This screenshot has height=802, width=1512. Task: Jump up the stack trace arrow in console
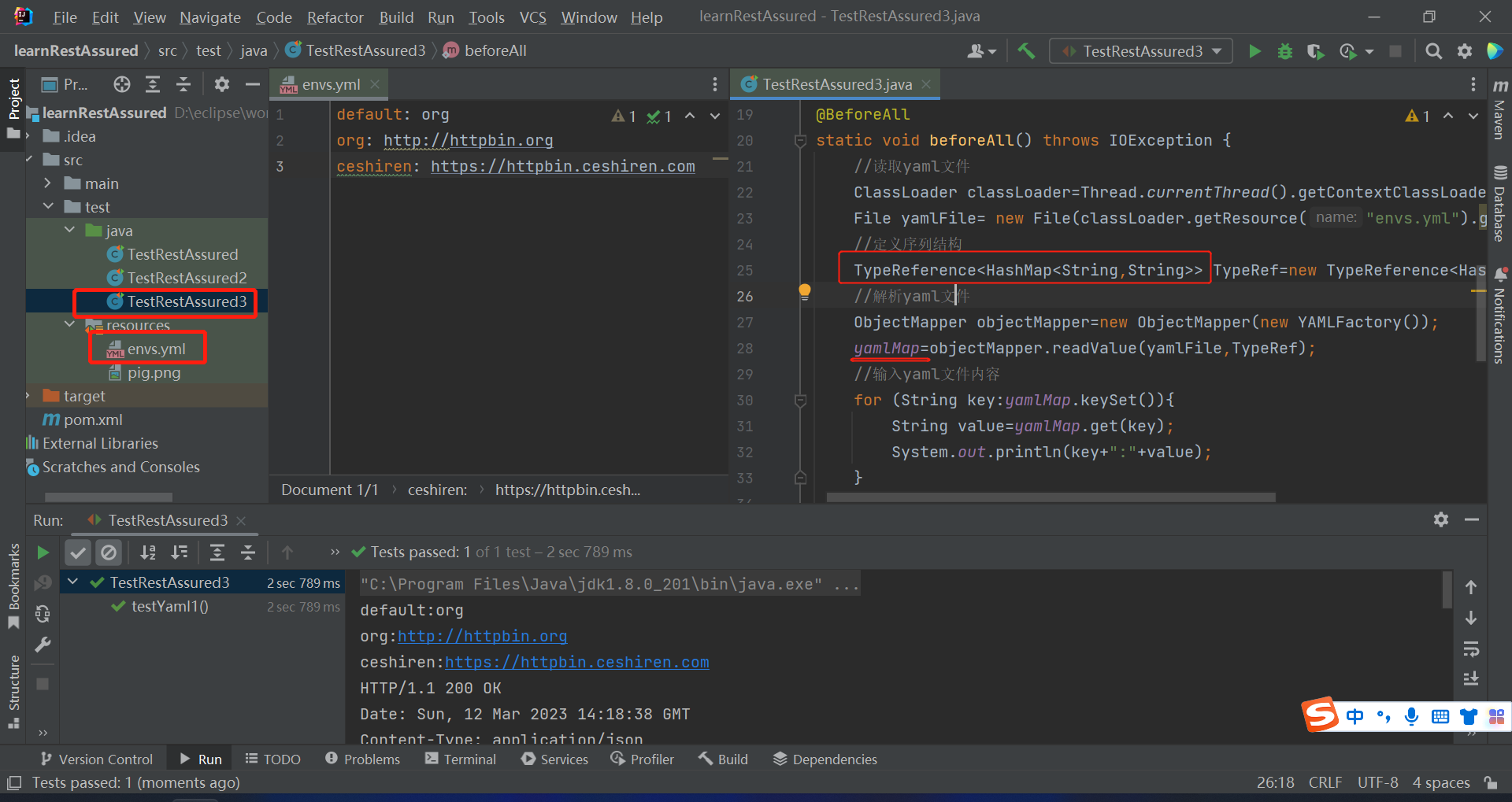(x=1471, y=587)
